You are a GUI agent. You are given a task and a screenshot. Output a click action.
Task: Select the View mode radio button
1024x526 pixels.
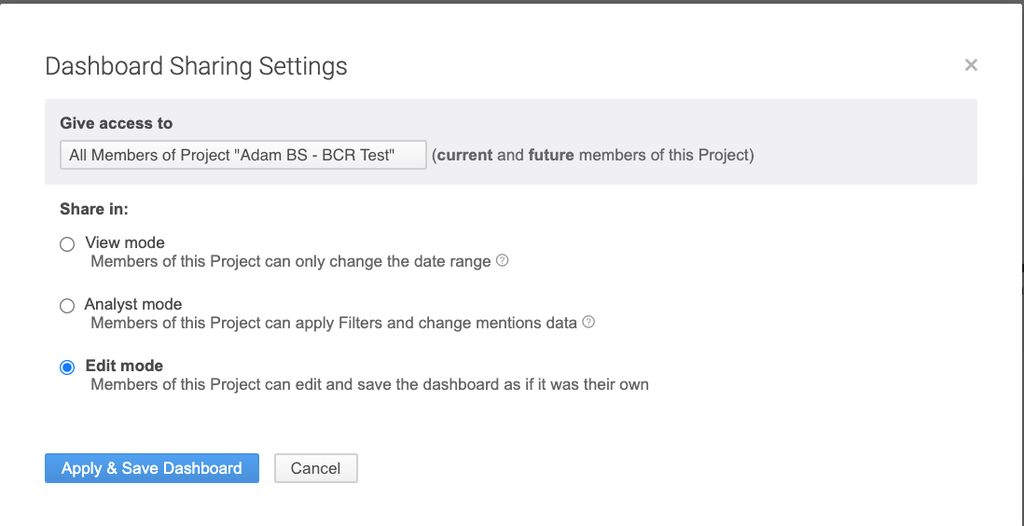[67, 244]
